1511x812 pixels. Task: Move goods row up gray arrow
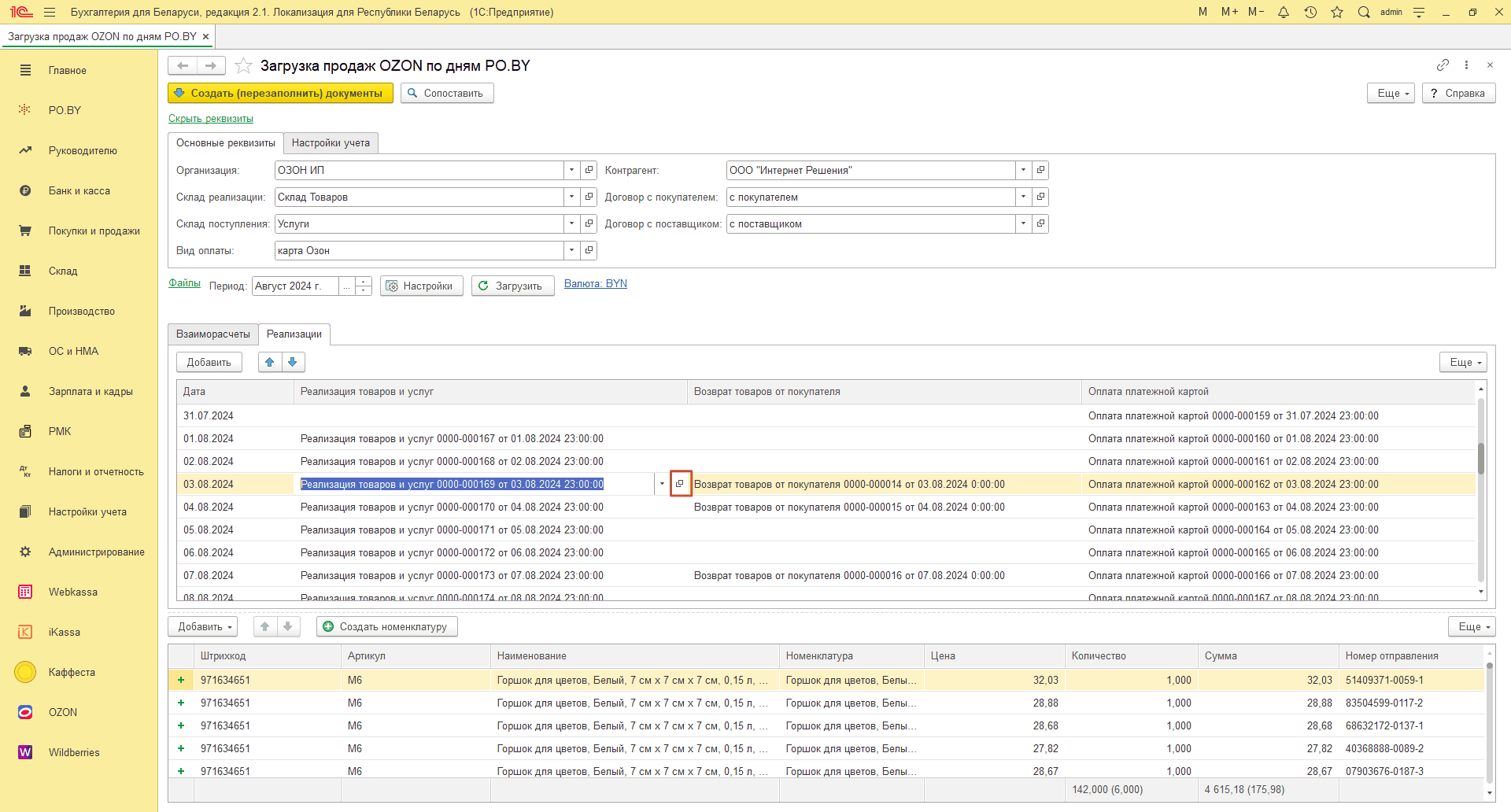pyautogui.click(x=265, y=626)
